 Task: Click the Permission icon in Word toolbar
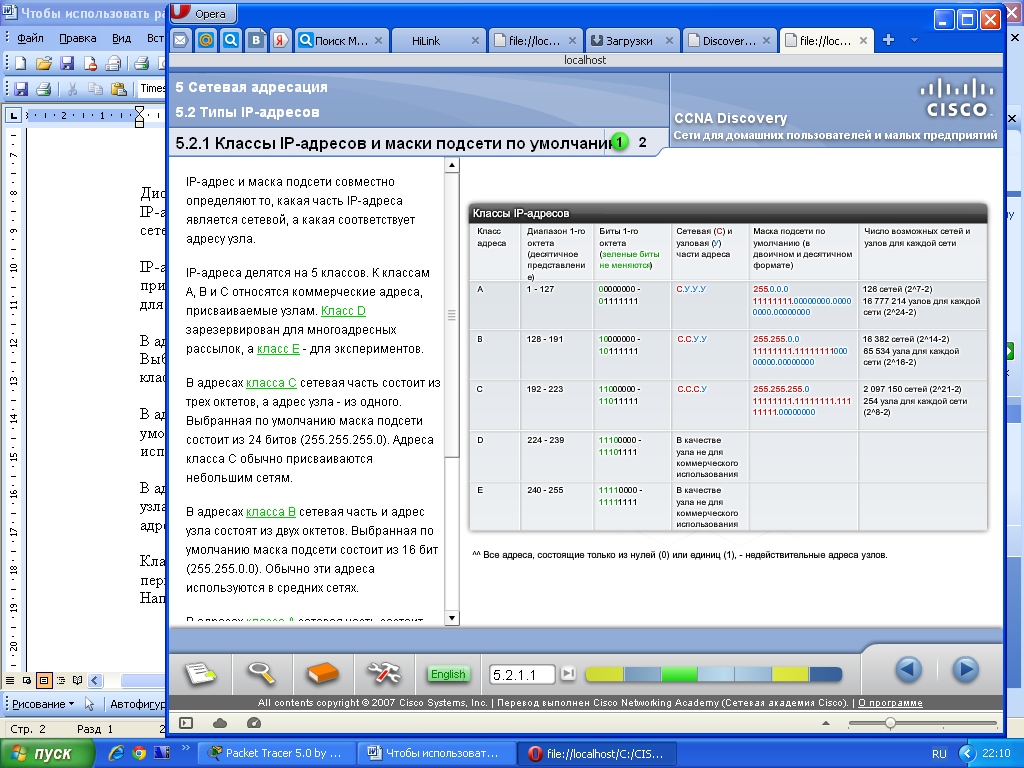pyautogui.click(x=90, y=63)
